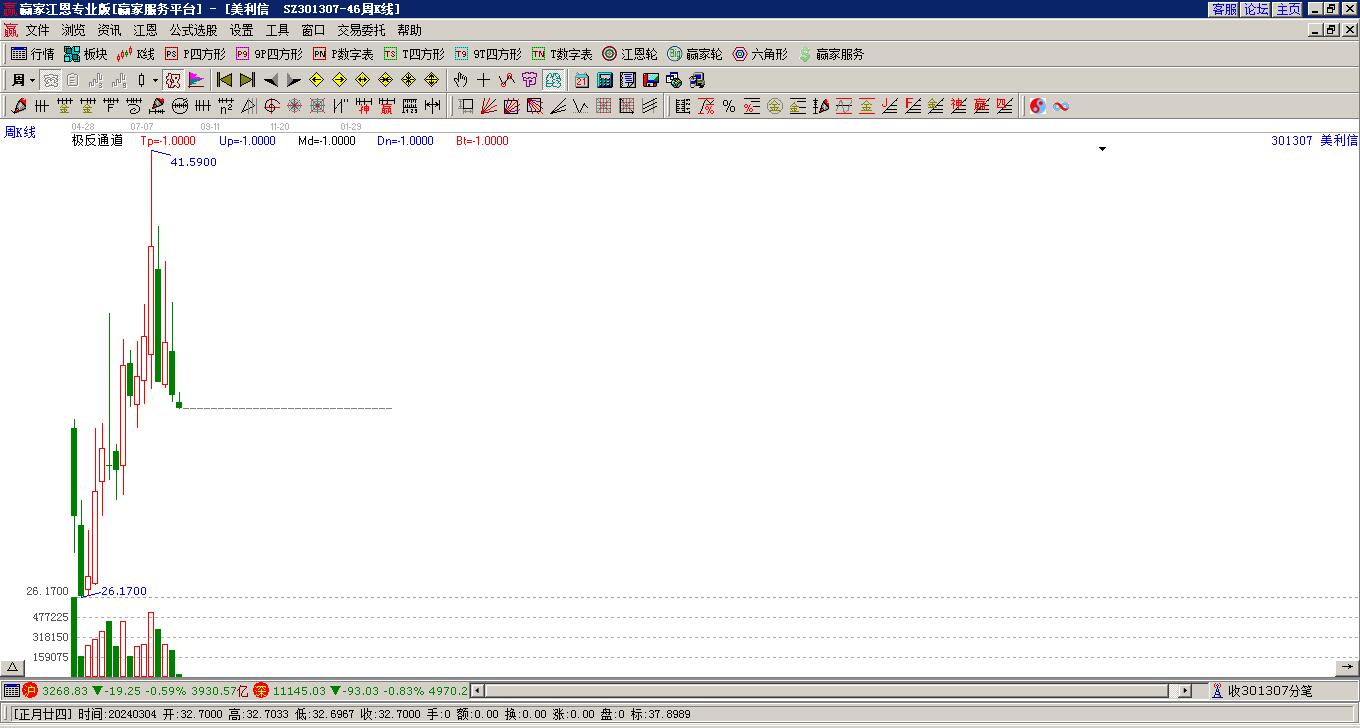Toggle the 权 adjustment button
Screen dimensions: 1360x728
click(173, 80)
